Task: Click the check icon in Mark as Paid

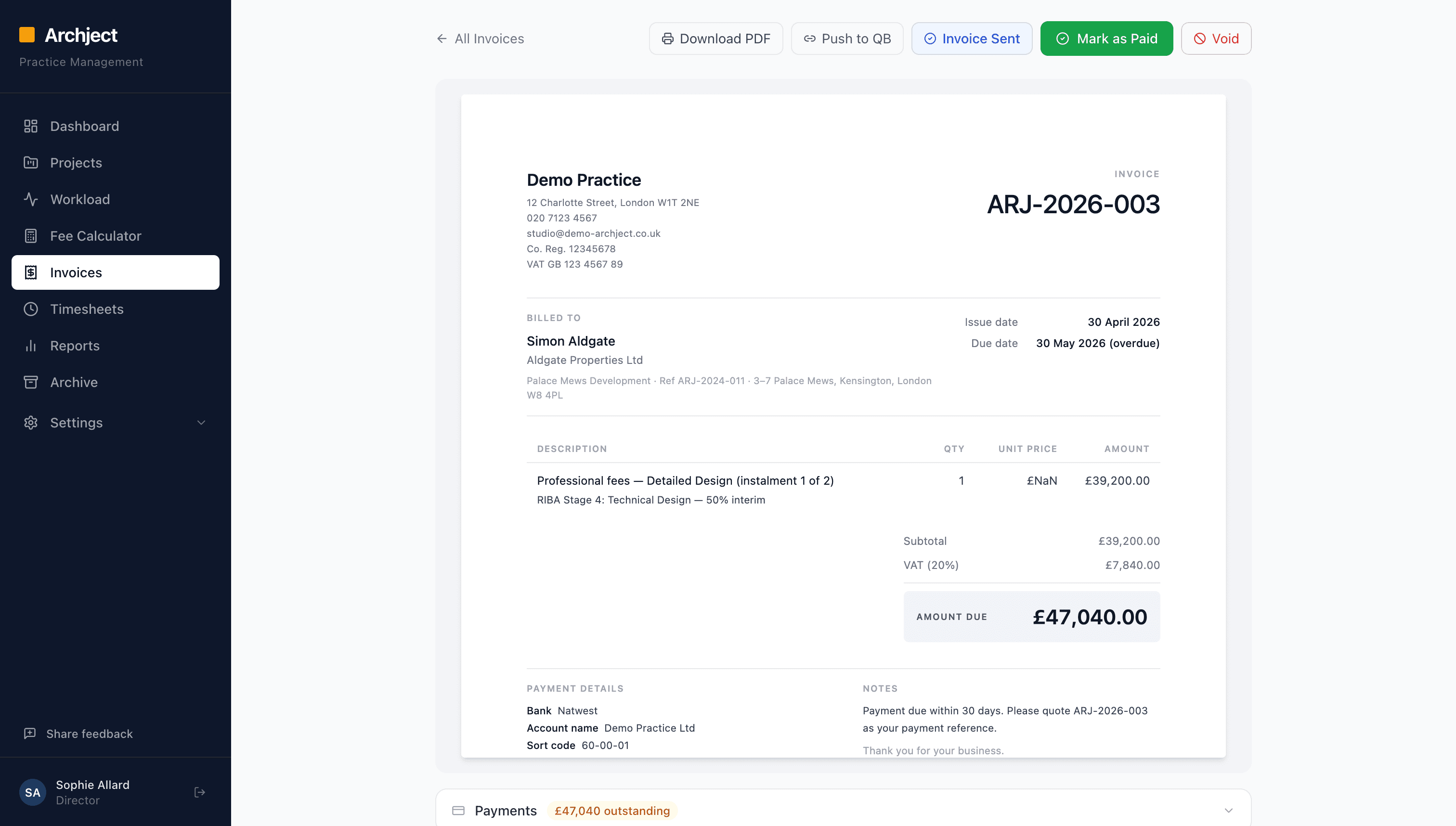Action: (1063, 39)
